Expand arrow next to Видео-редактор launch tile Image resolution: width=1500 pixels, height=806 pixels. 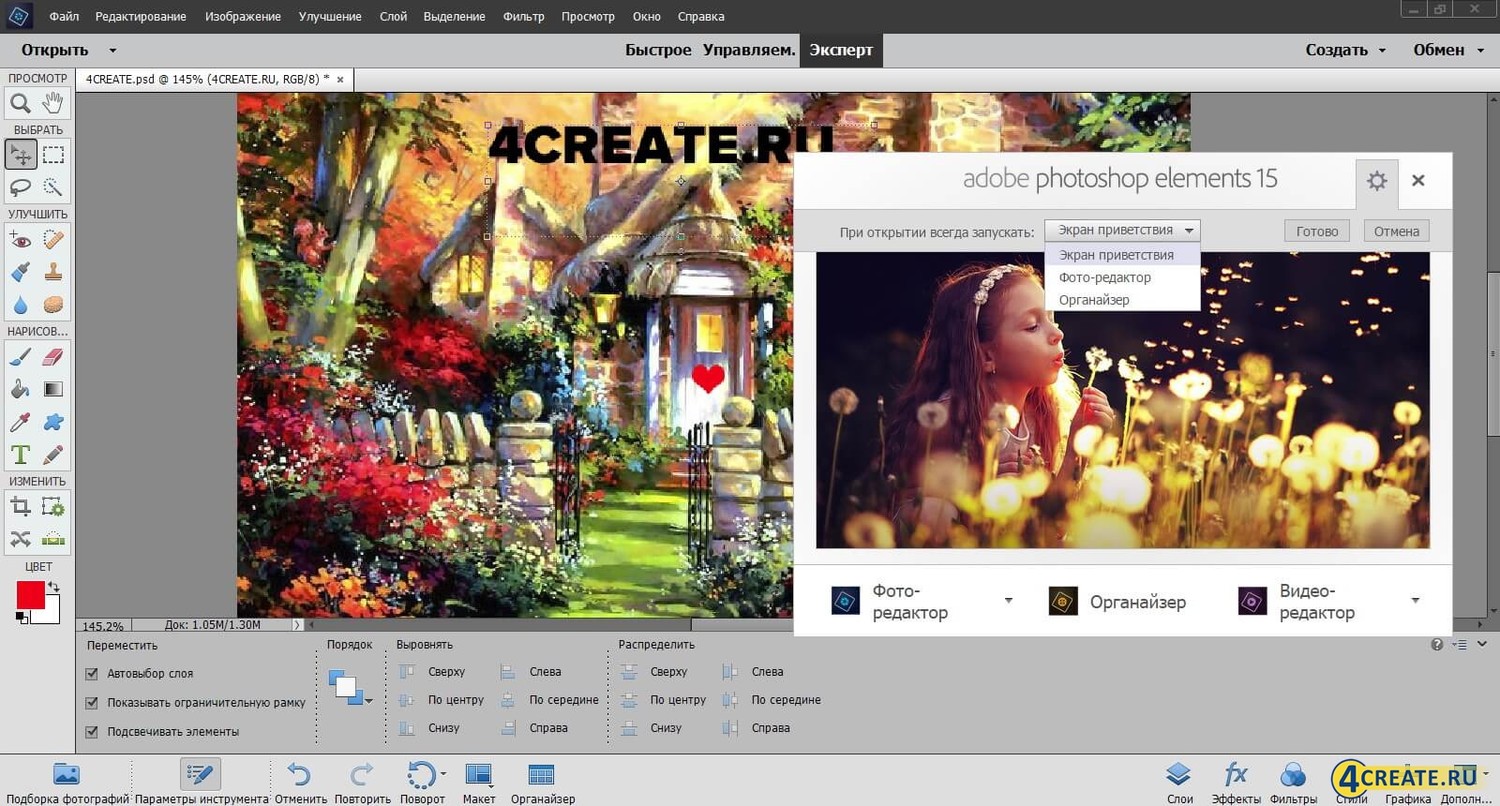[1415, 600]
